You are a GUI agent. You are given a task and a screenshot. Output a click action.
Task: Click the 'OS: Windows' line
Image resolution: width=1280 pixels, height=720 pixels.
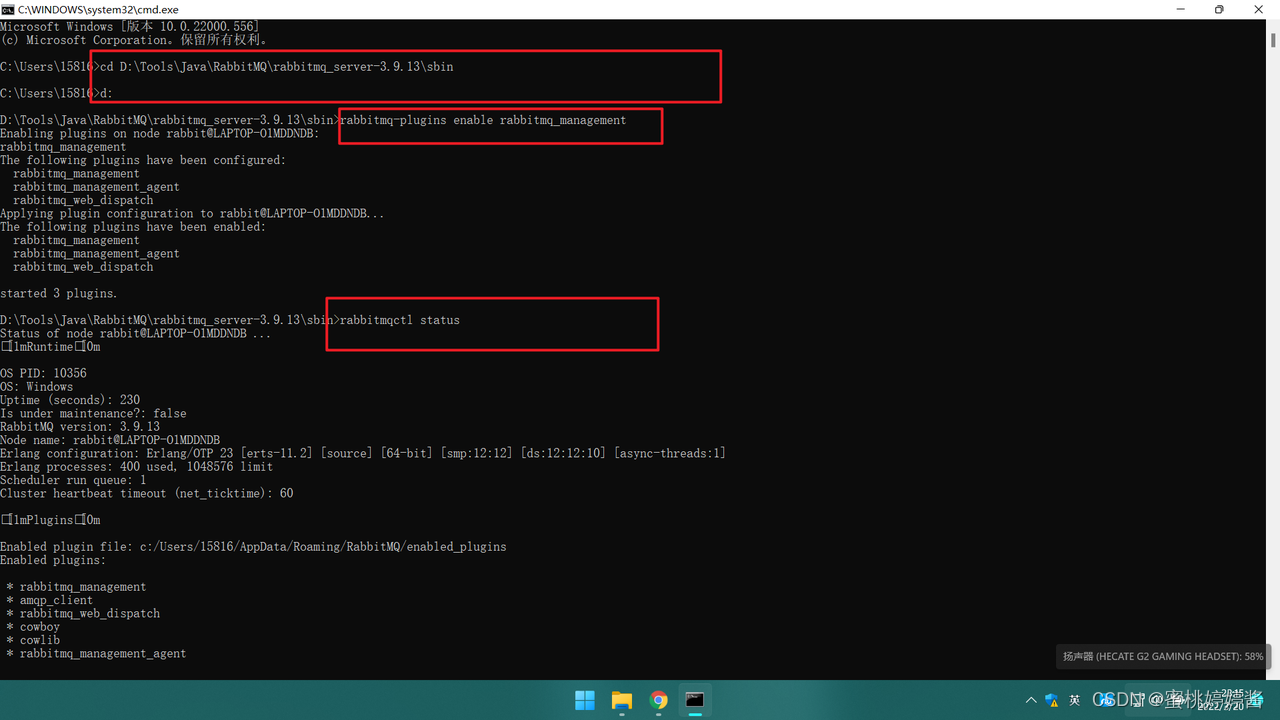[37, 387]
